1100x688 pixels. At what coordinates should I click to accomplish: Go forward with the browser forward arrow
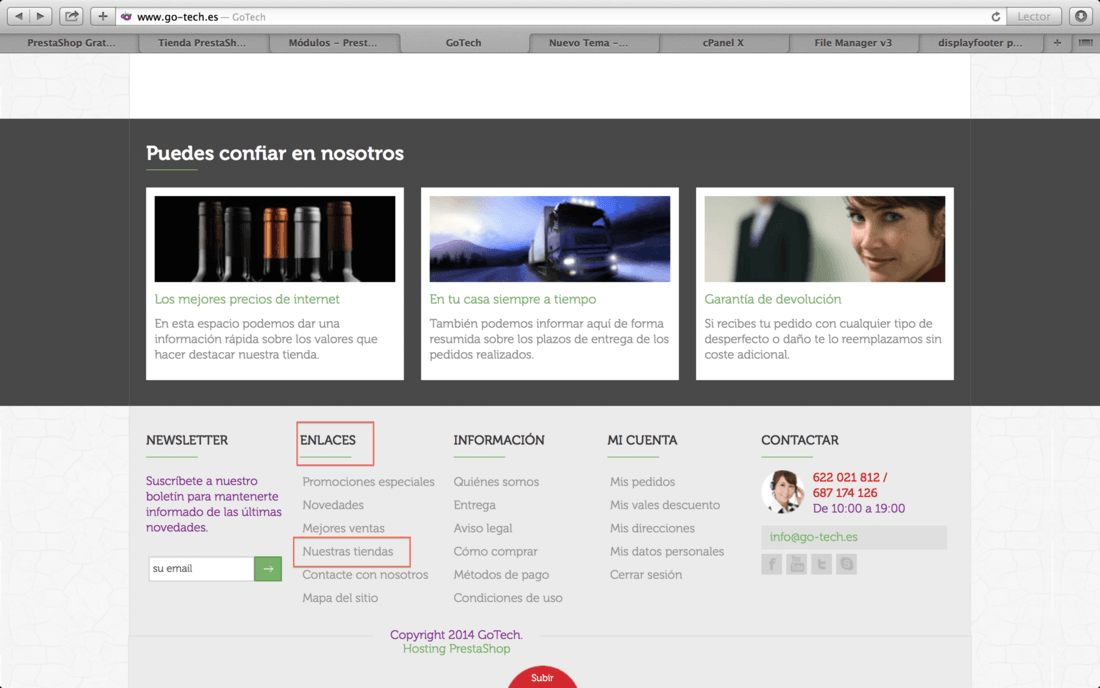coord(41,16)
